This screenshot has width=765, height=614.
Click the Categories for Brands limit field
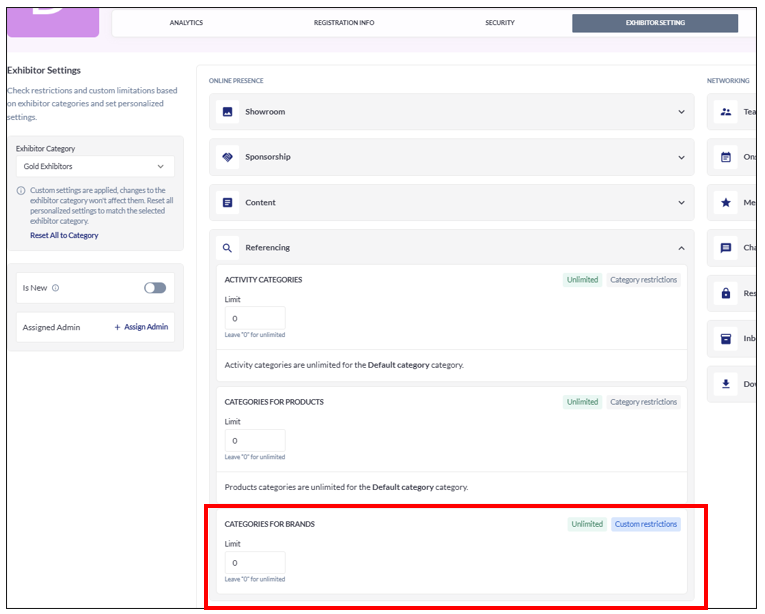(255, 563)
